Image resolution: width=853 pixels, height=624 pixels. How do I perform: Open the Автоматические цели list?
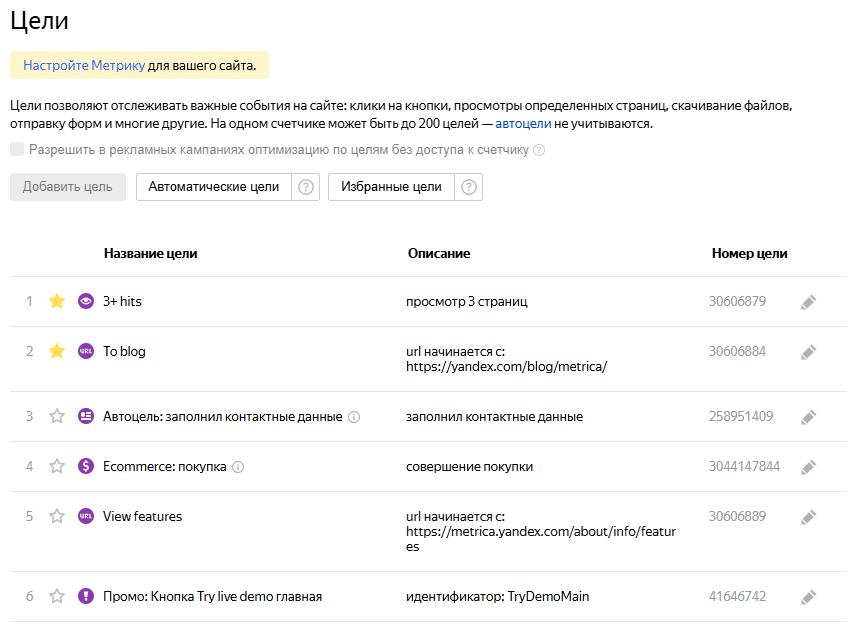pyautogui.click(x=214, y=187)
